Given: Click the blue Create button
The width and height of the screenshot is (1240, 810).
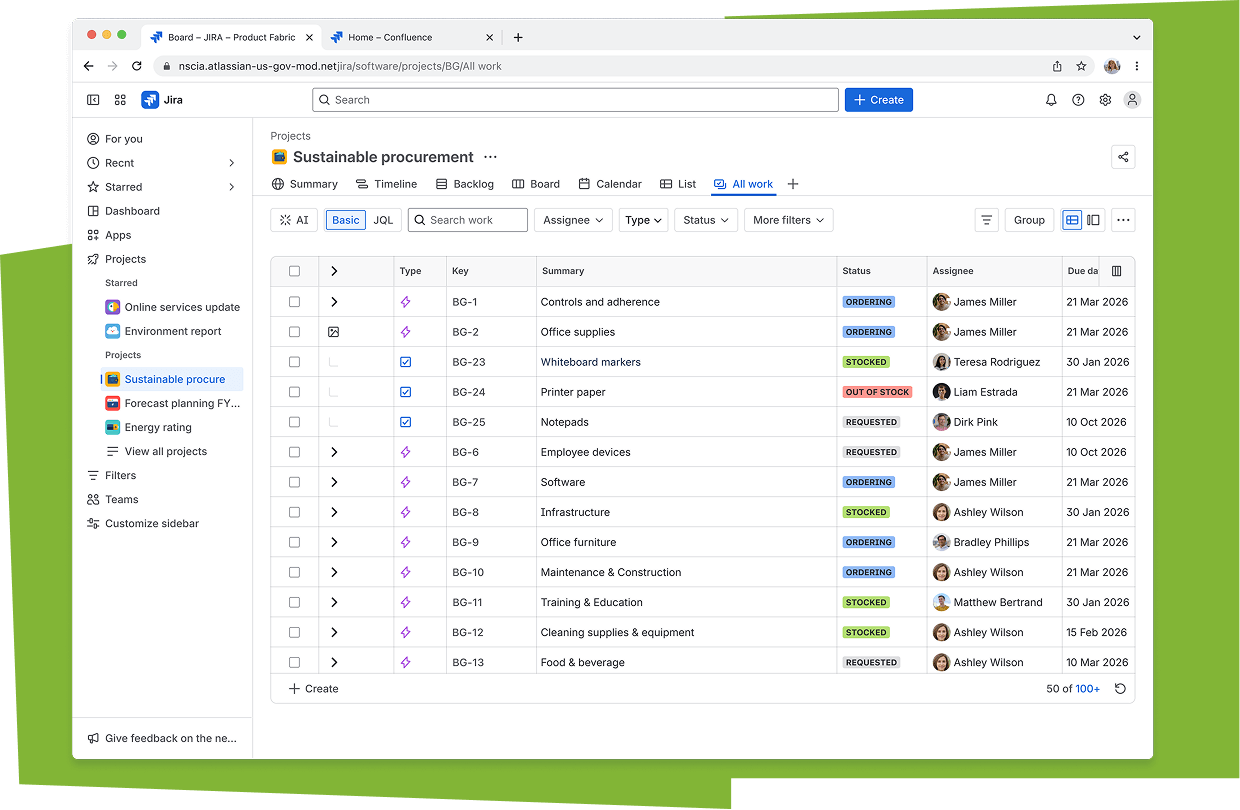Looking at the screenshot, I should pos(878,100).
